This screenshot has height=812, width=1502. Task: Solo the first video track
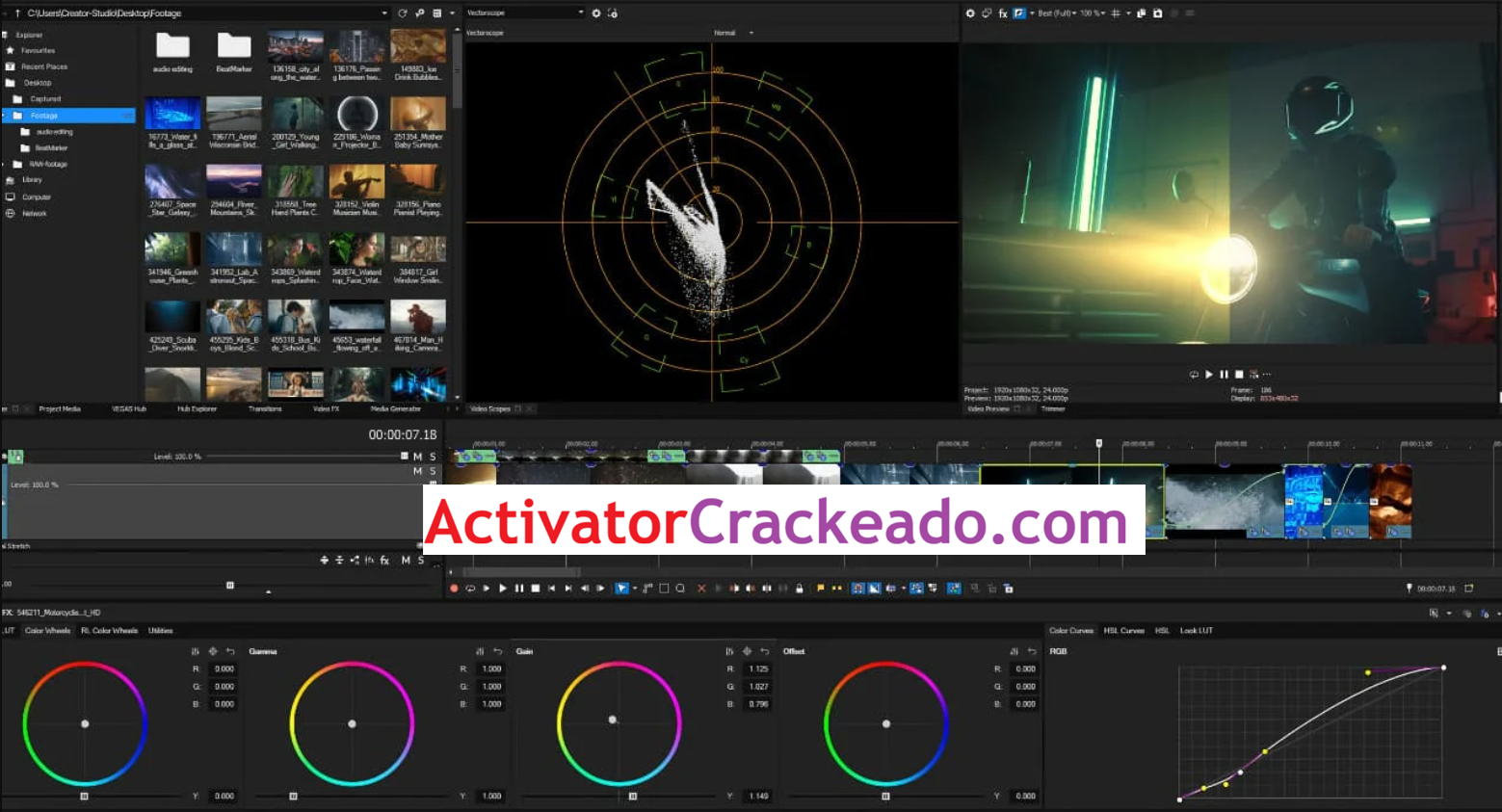433,457
